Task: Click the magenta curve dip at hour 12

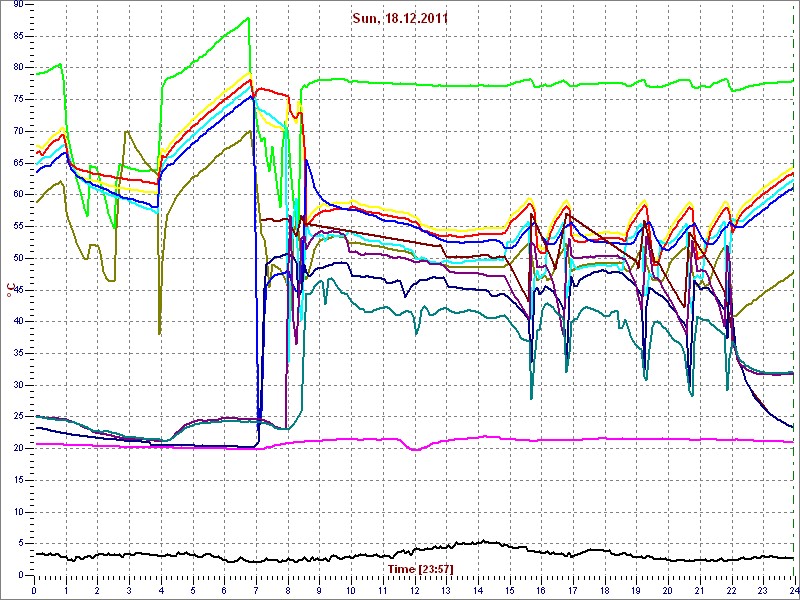Action: [x=416, y=449]
